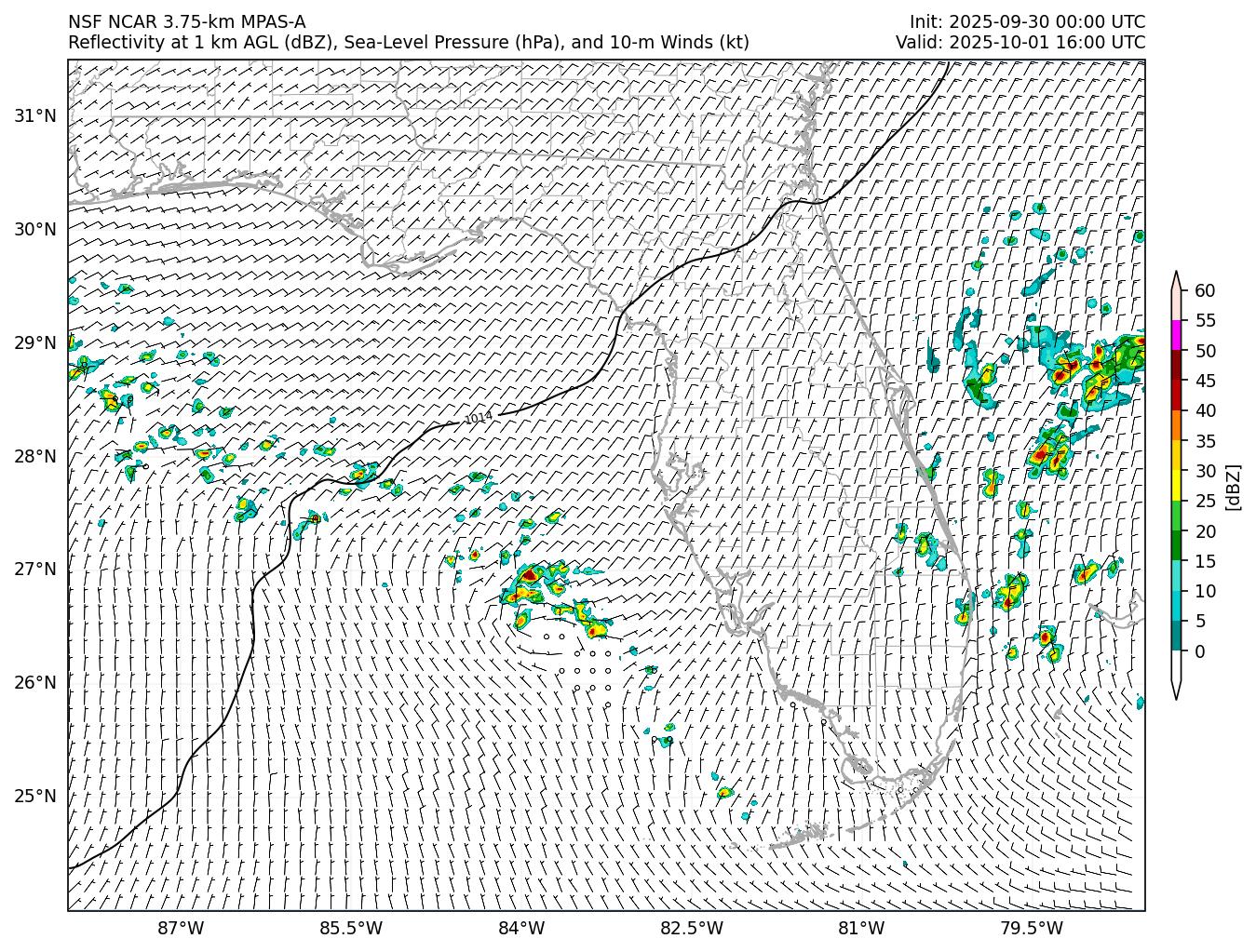
Task: Click the NSF NCAR 3.75-km MPAS-A title
Action: [x=186, y=22]
